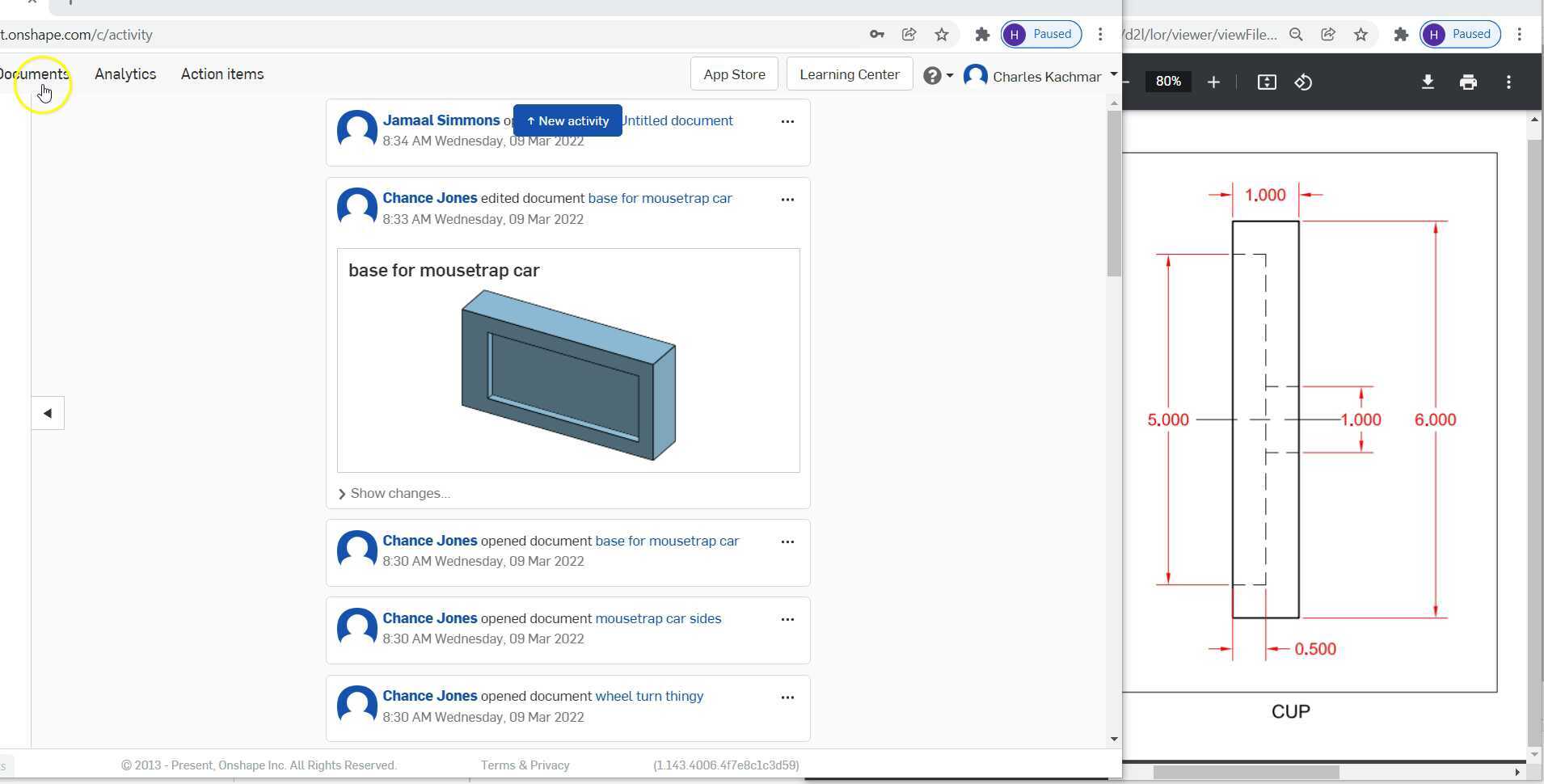
Task: Click the user avatar icon beside Charles Kachmar
Action: click(x=976, y=75)
